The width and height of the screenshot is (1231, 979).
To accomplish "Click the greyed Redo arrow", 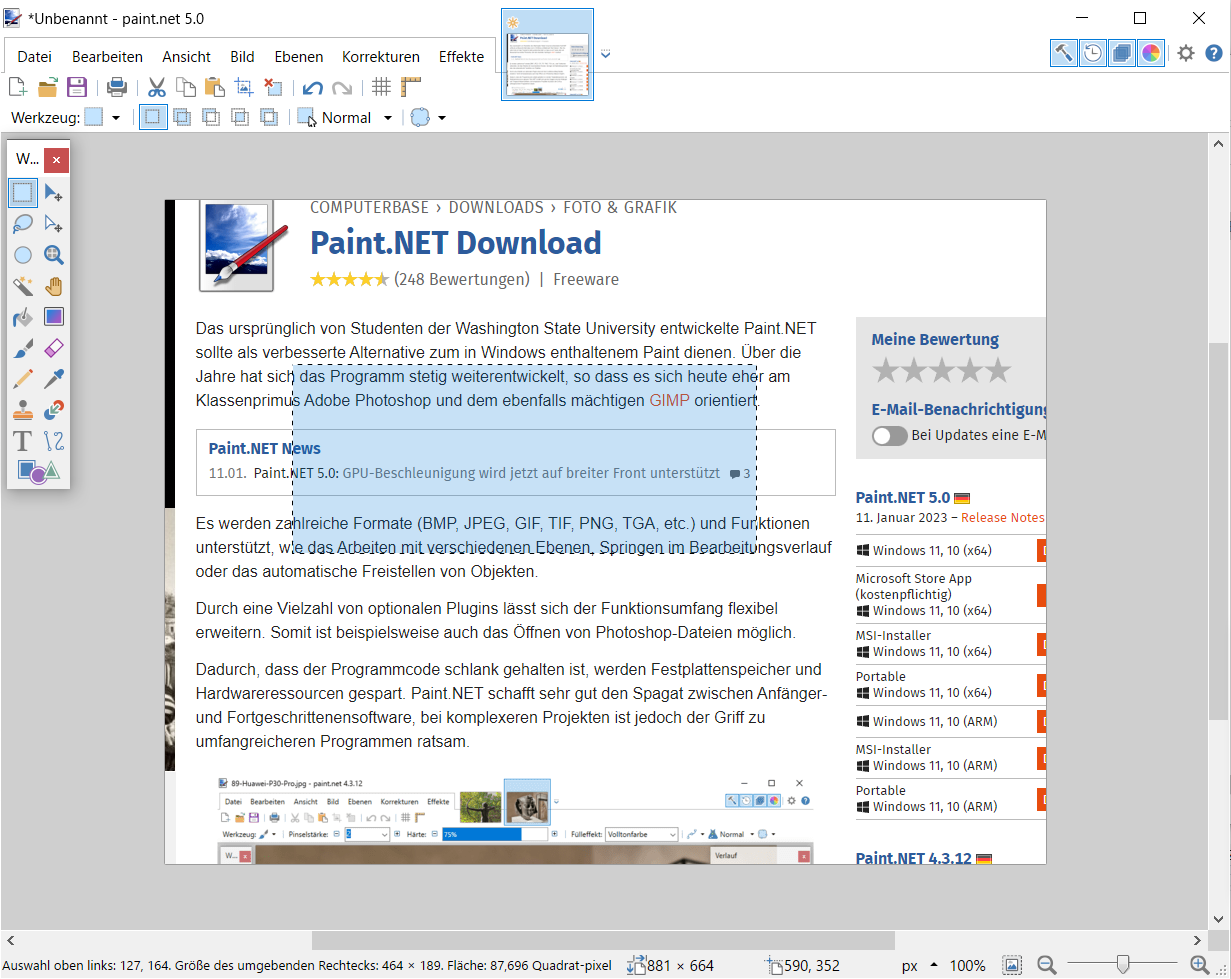I will [x=342, y=87].
